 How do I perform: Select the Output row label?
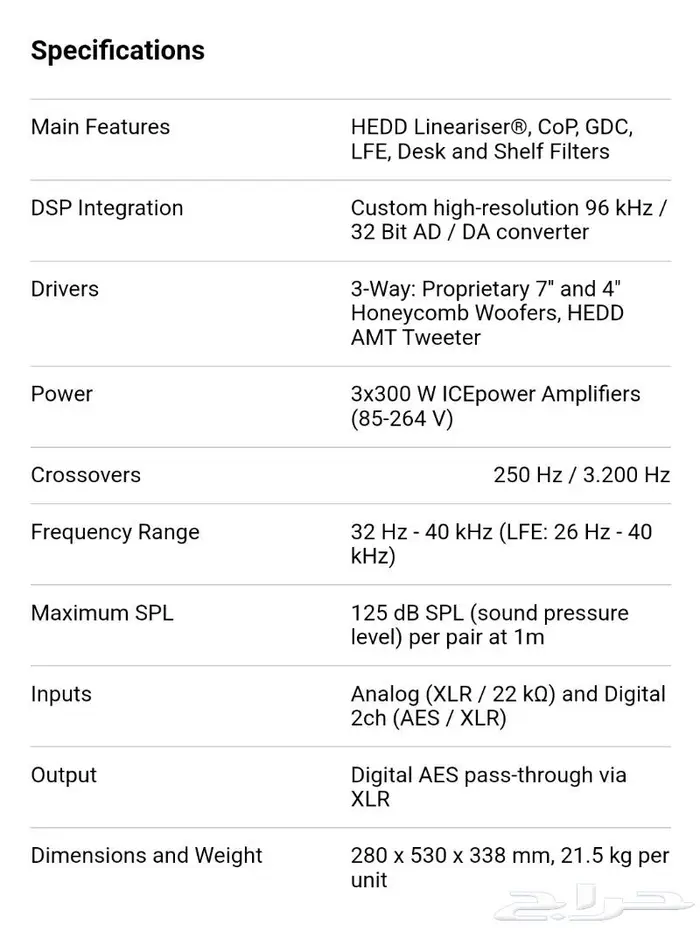coord(64,775)
